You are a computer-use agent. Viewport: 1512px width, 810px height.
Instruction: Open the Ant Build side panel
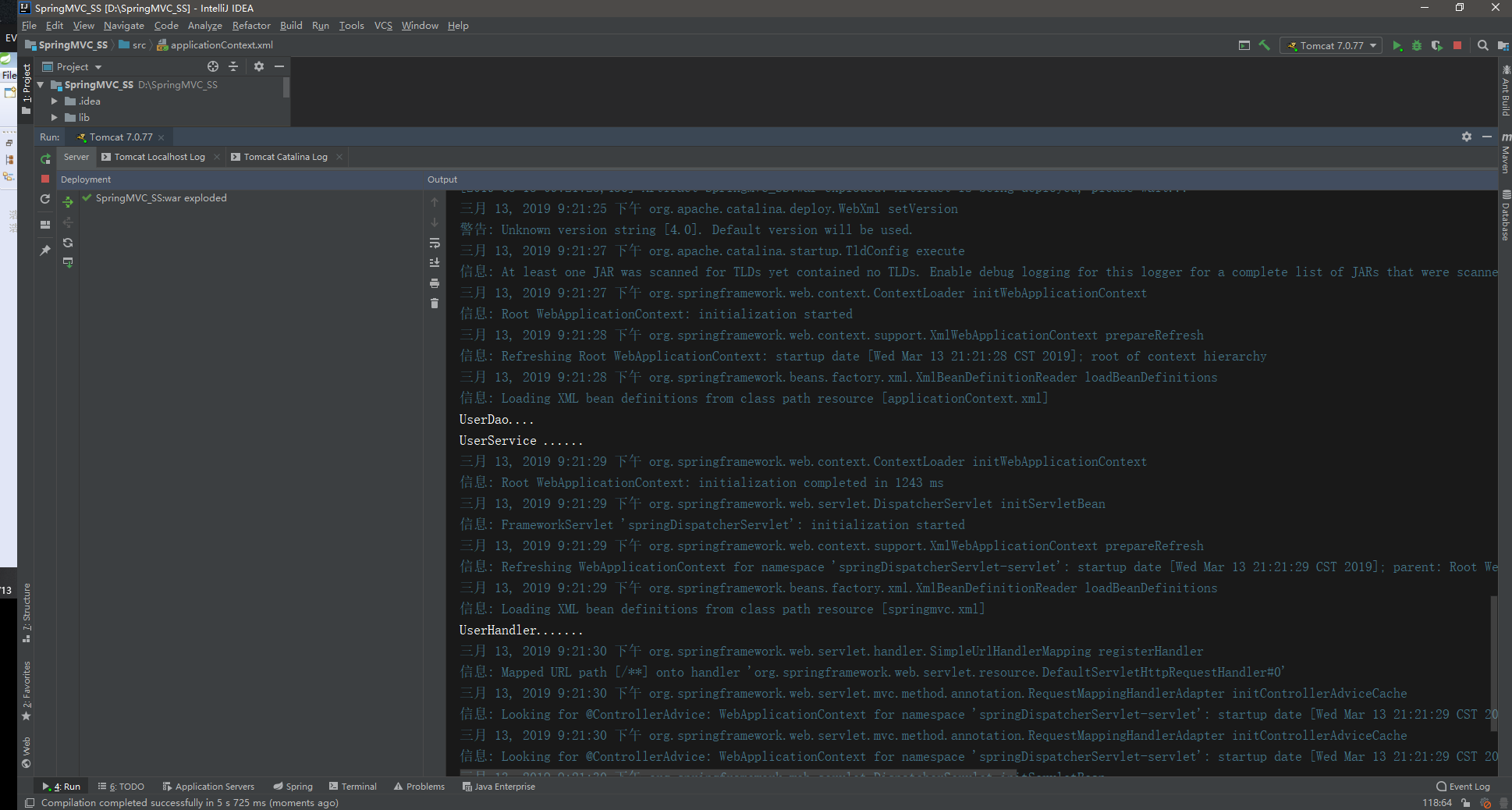pyautogui.click(x=1506, y=91)
